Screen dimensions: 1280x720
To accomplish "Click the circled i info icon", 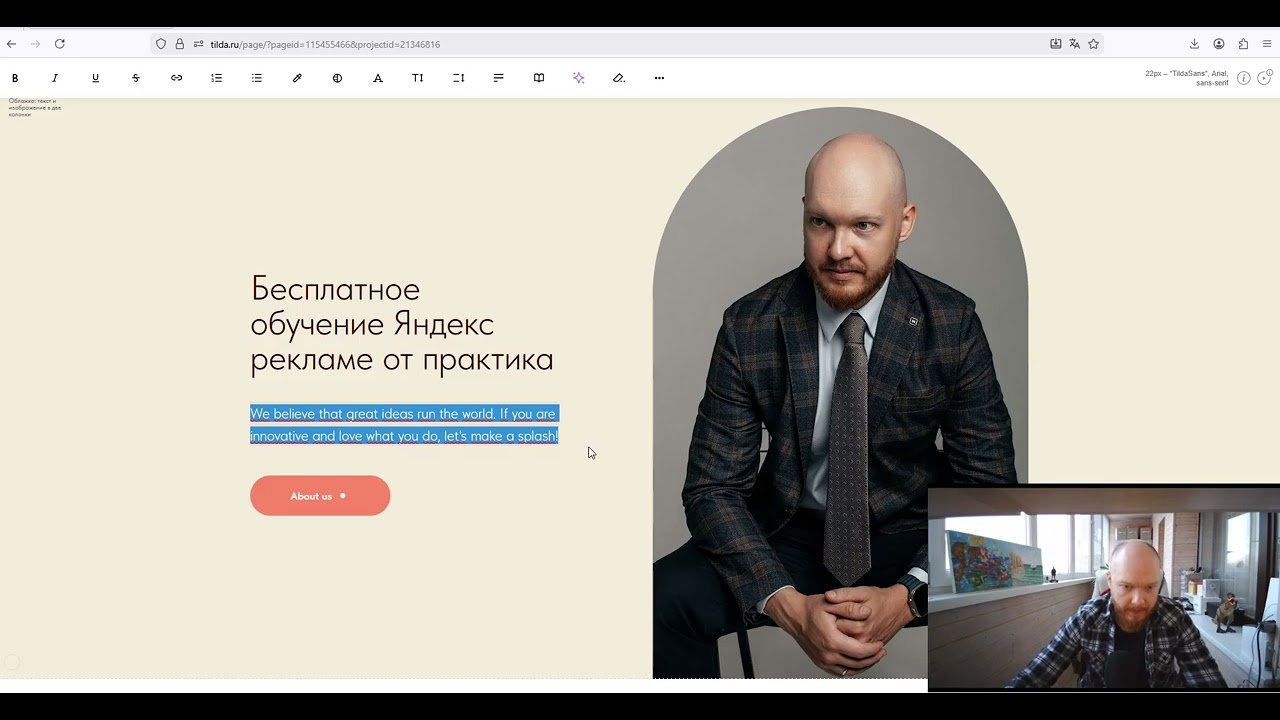I will [1244, 78].
